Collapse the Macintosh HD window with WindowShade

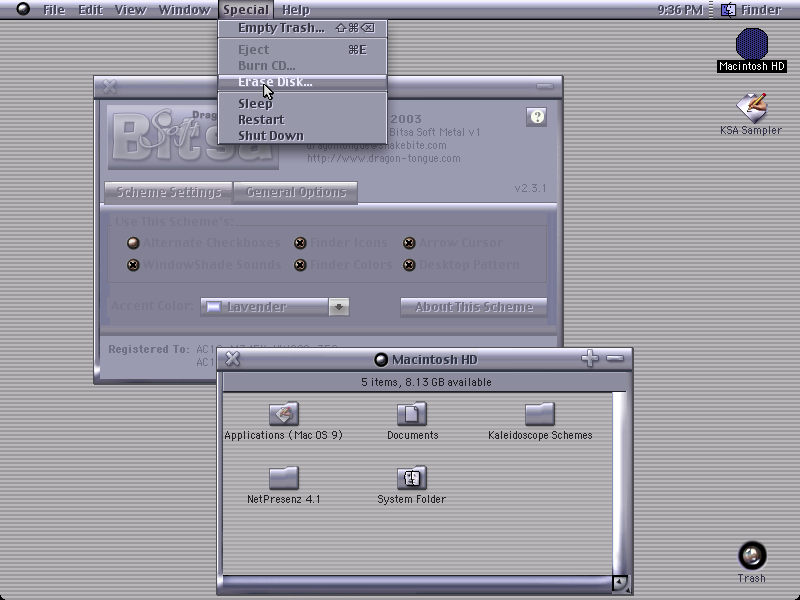615,359
